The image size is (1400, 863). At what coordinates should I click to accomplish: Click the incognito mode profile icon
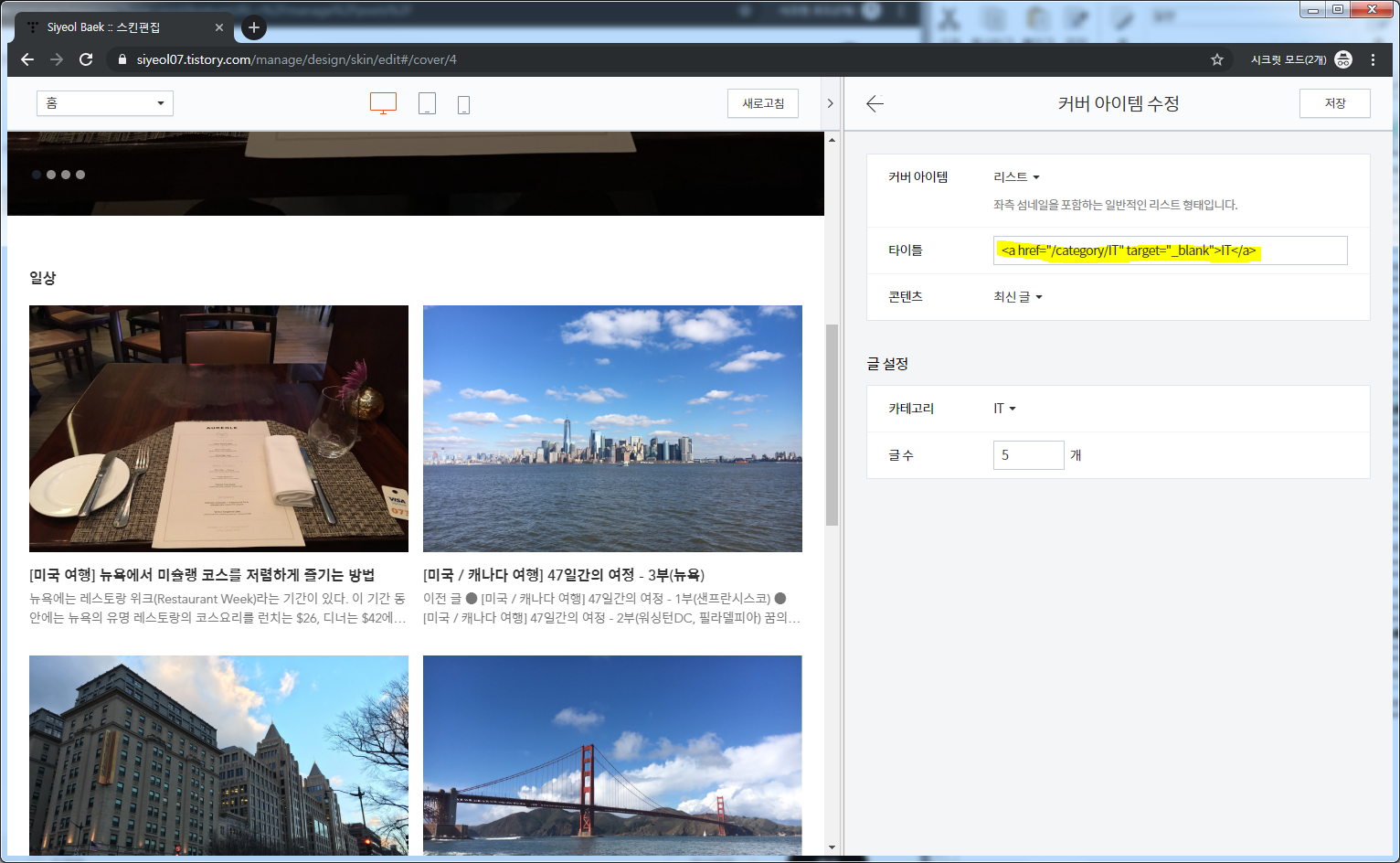(x=1343, y=59)
